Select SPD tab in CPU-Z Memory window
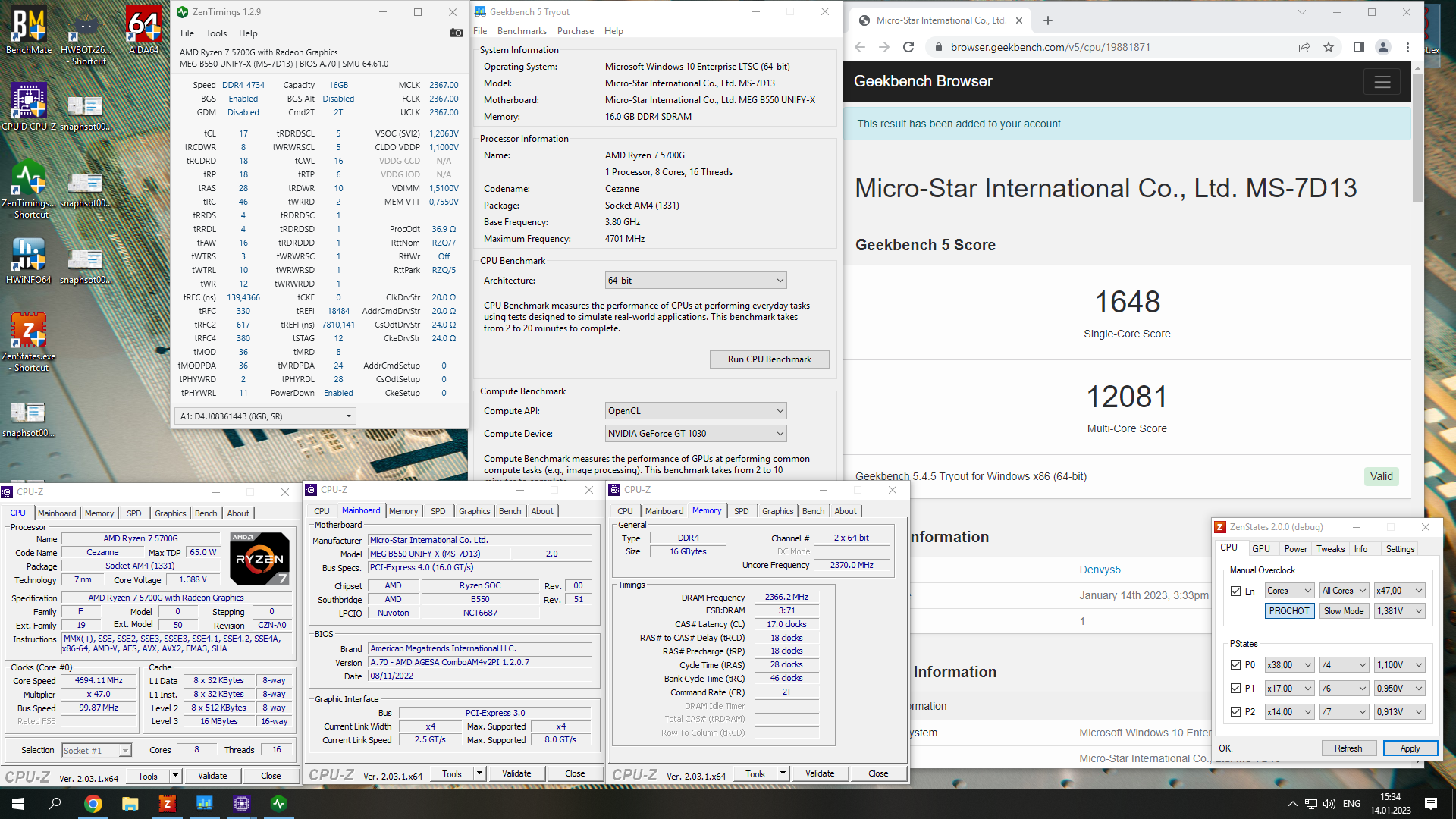 pyautogui.click(x=741, y=511)
